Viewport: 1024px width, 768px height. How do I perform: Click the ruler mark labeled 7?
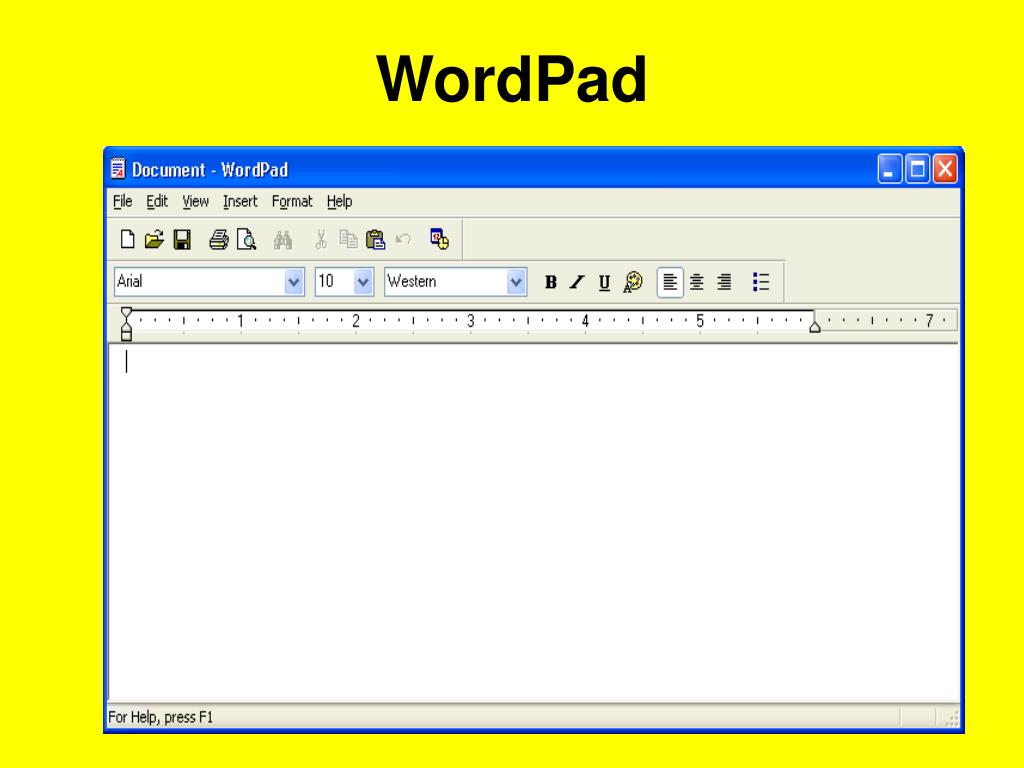click(x=929, y=321)
